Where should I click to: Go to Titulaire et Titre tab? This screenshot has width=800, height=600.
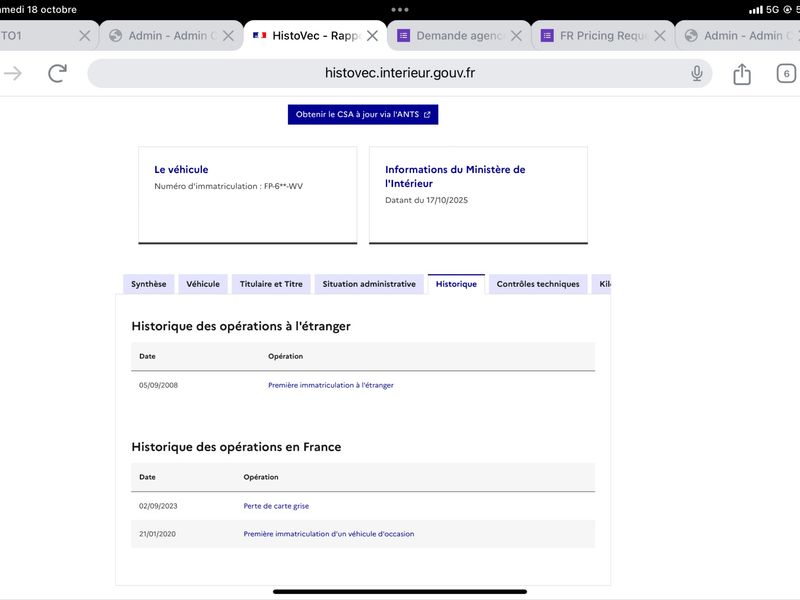pyautogui.click(x=271, y=284)
